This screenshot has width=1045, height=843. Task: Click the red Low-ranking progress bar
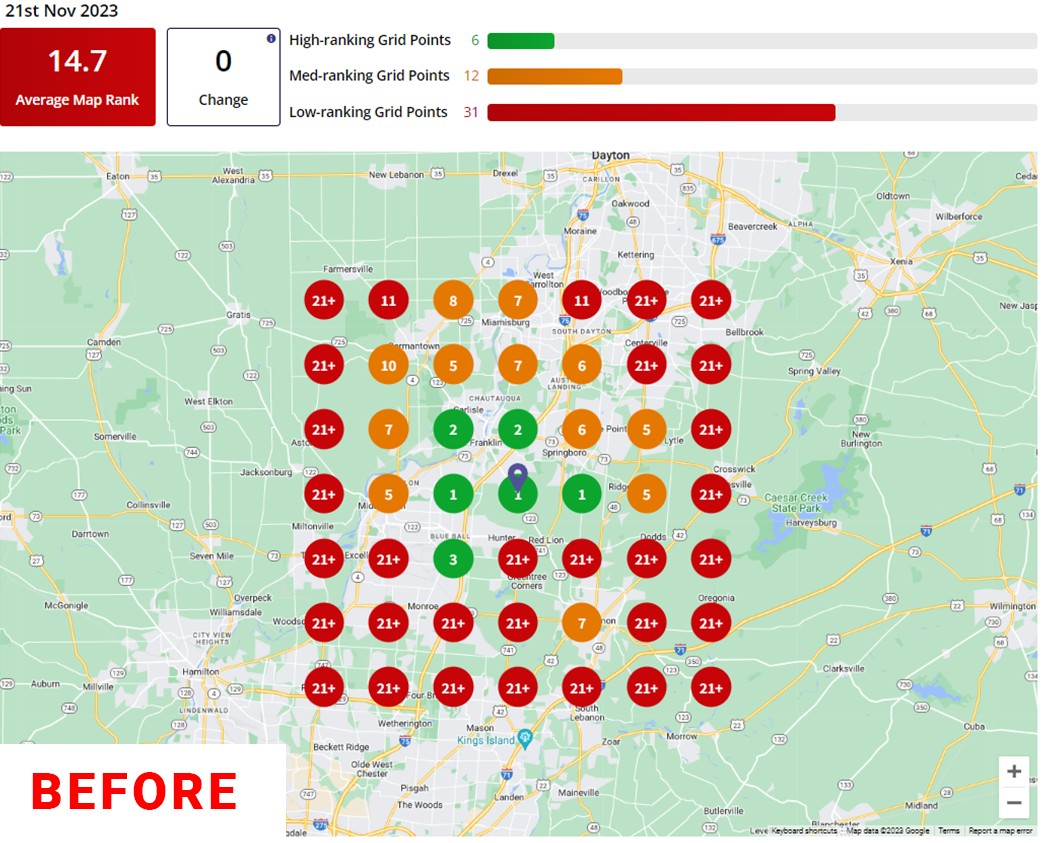point(661,112)
